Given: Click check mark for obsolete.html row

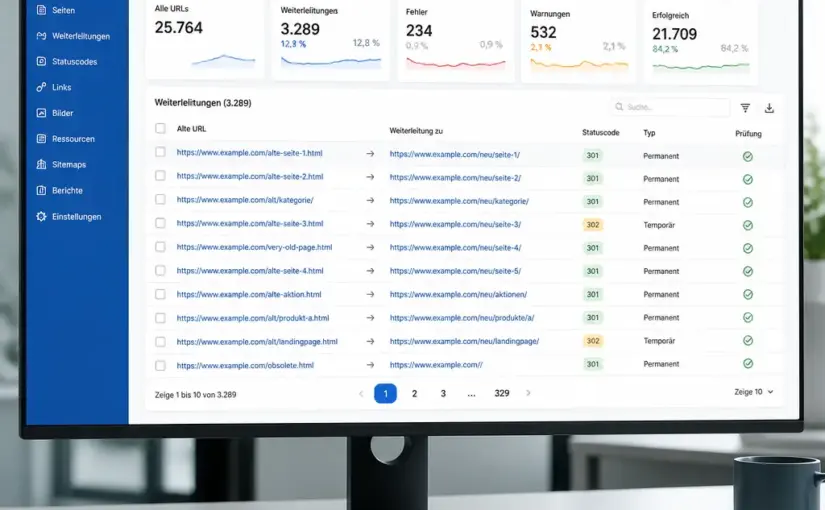Looking at the screenshot, I should (748, 364).
